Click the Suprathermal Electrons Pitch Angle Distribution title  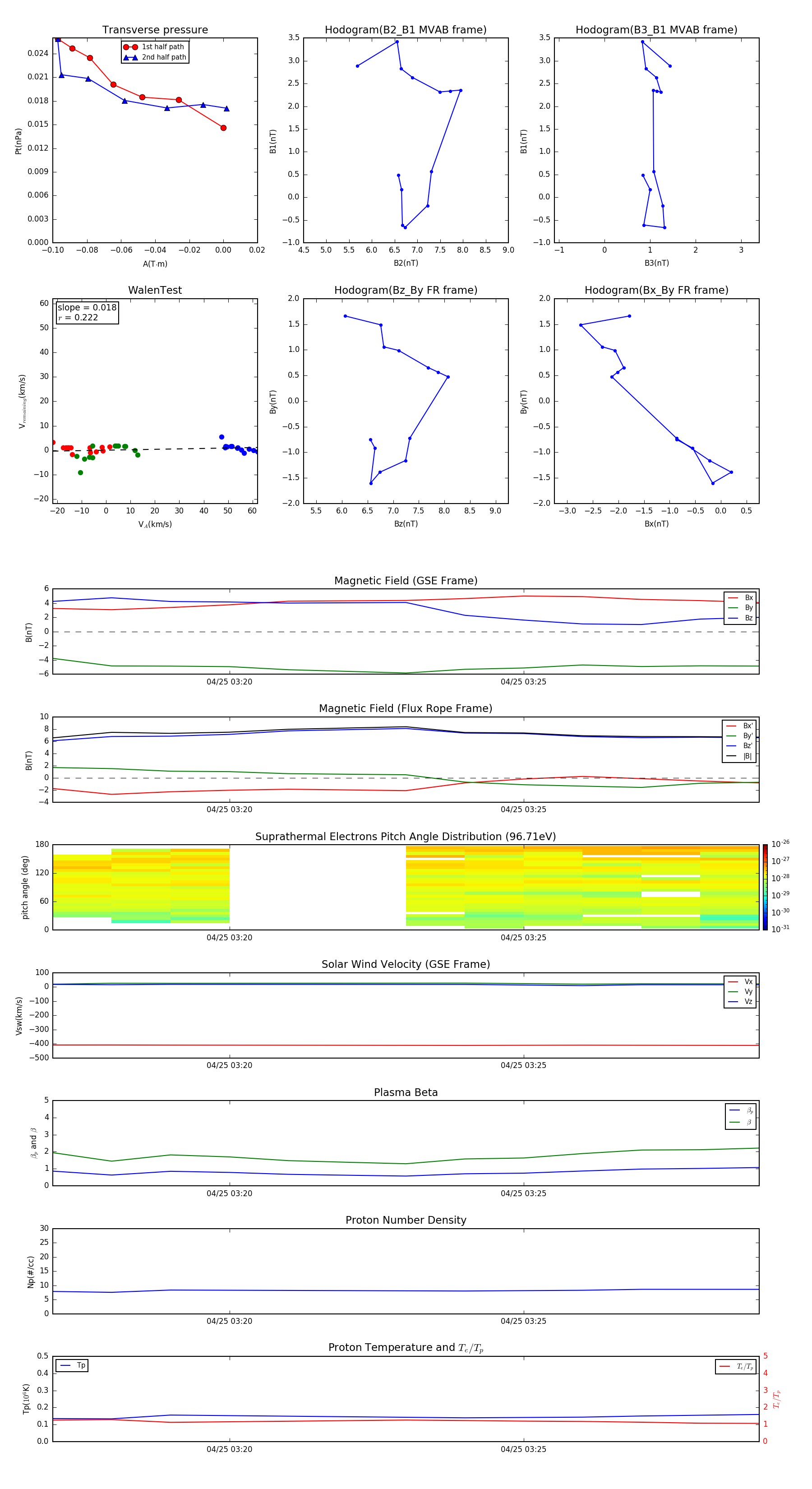click(x=406, y=837)
